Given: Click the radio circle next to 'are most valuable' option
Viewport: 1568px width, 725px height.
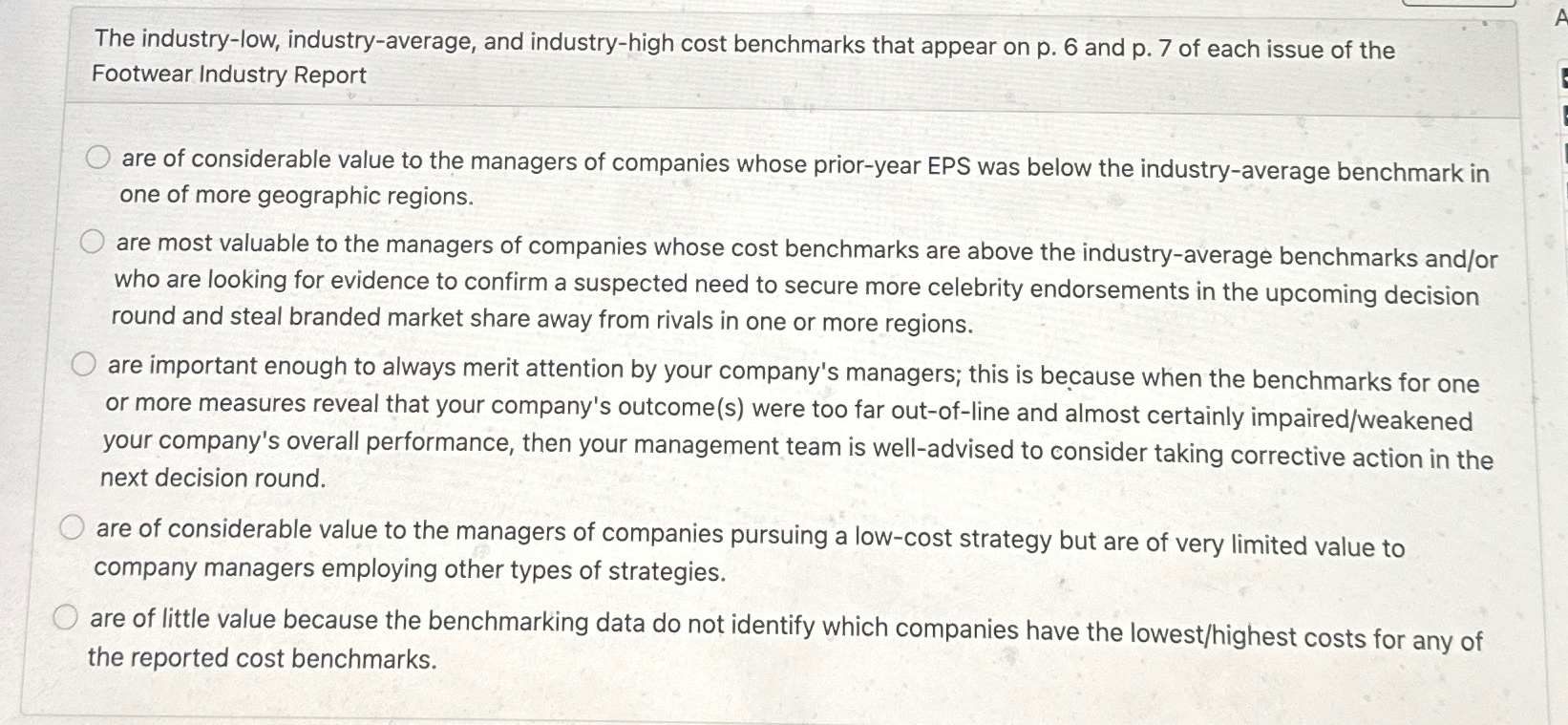Looking at the screenshot, I should (92, 241).
